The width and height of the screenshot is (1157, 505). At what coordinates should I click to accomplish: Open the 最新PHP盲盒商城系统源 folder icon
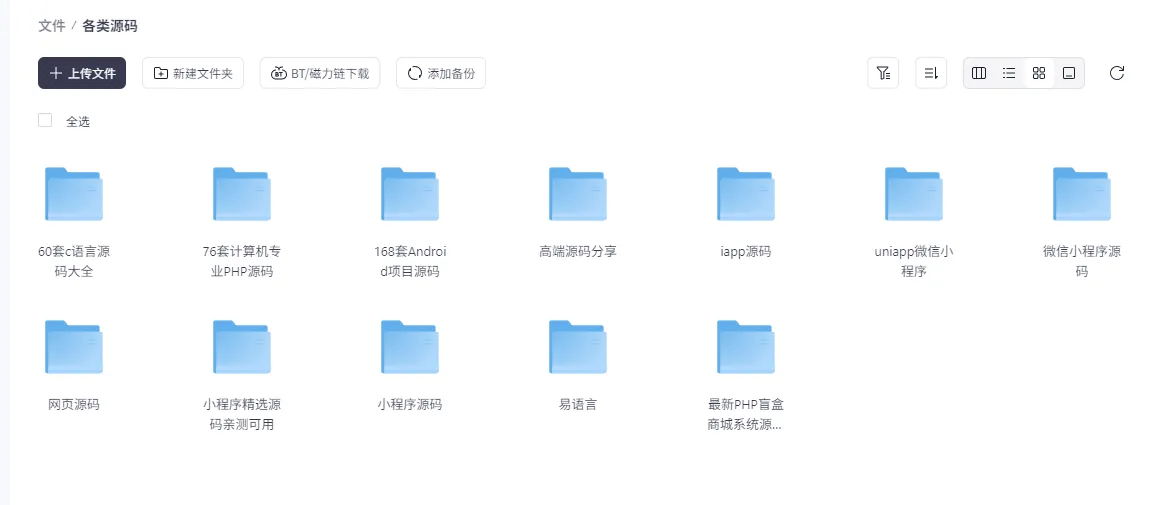[x=746, y=346]
